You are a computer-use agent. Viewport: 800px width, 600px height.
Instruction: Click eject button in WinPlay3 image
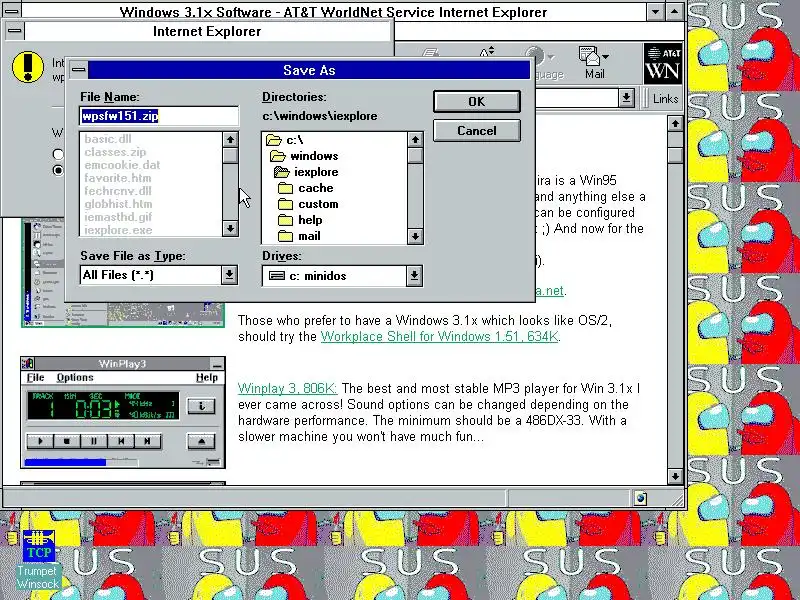201,441
